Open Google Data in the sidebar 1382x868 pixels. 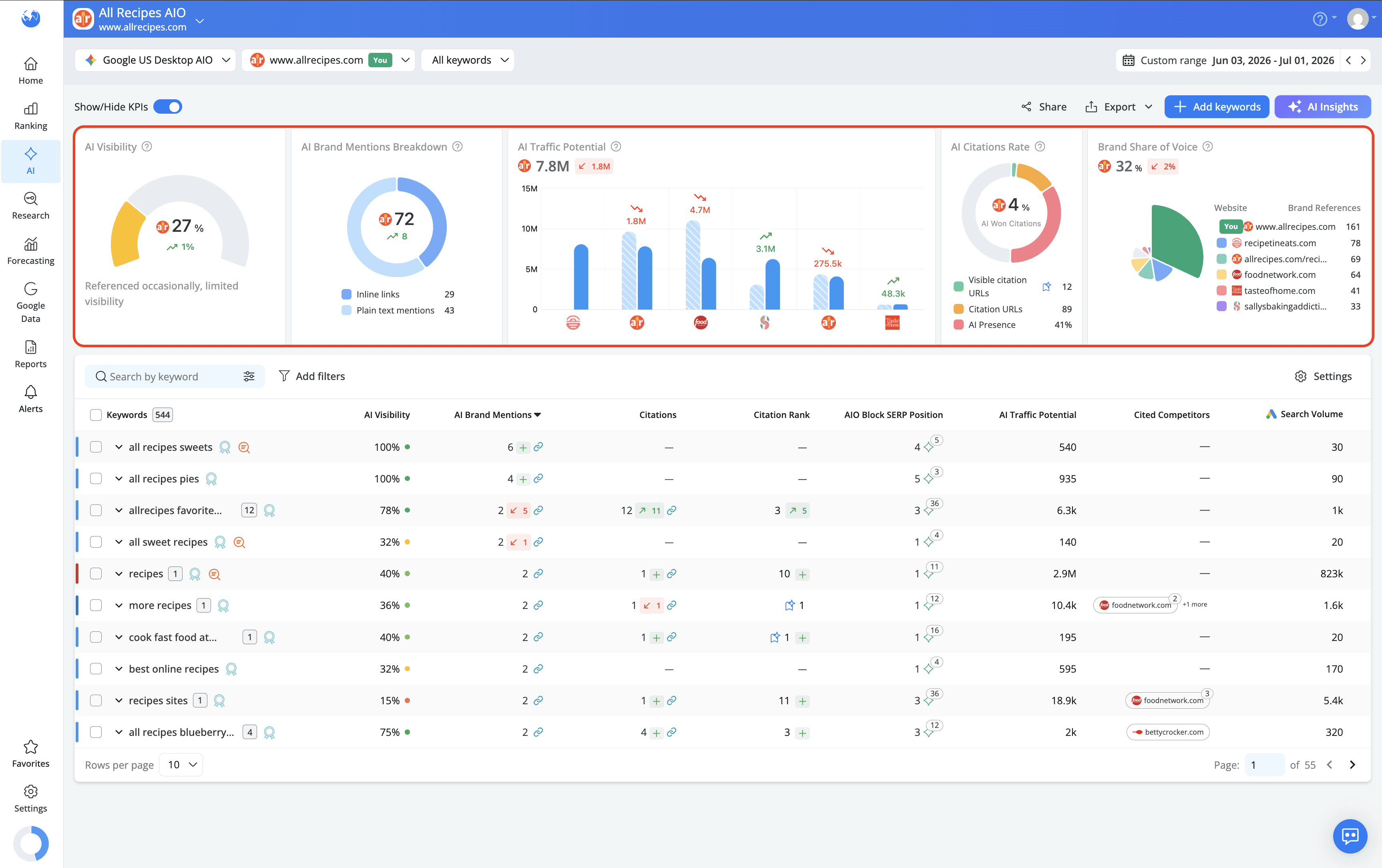tap(31, 302)
